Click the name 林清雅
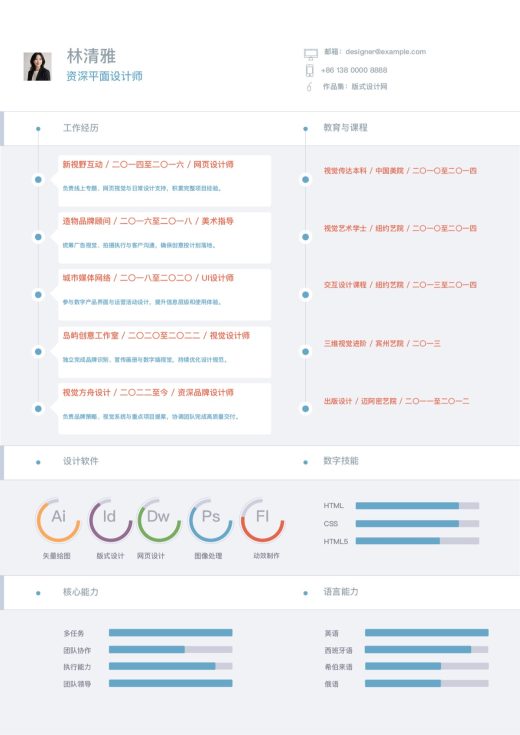The image size is (520, 735). (x=91, y=56)
